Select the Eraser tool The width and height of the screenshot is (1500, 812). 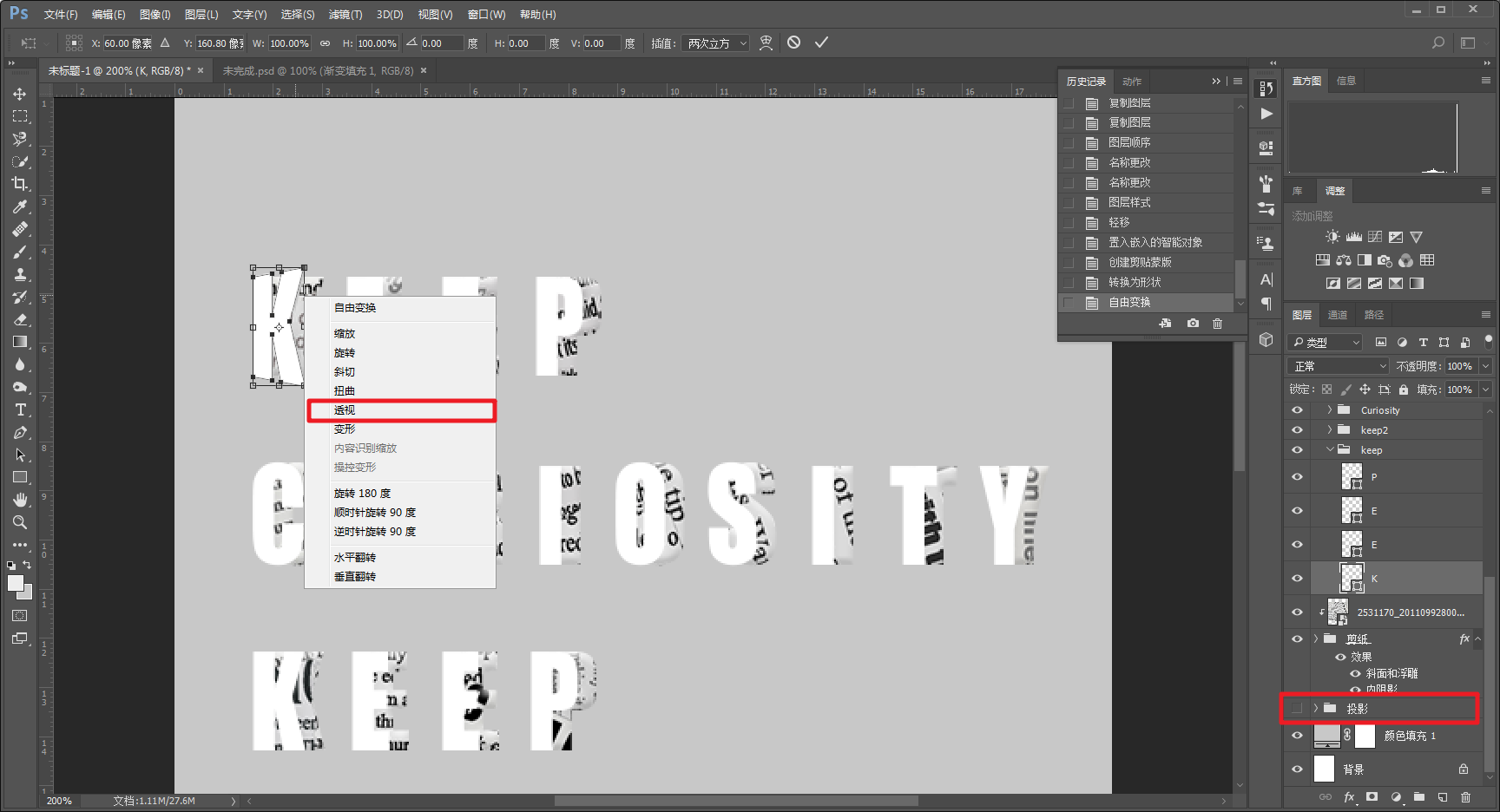(x=19, y=319)
